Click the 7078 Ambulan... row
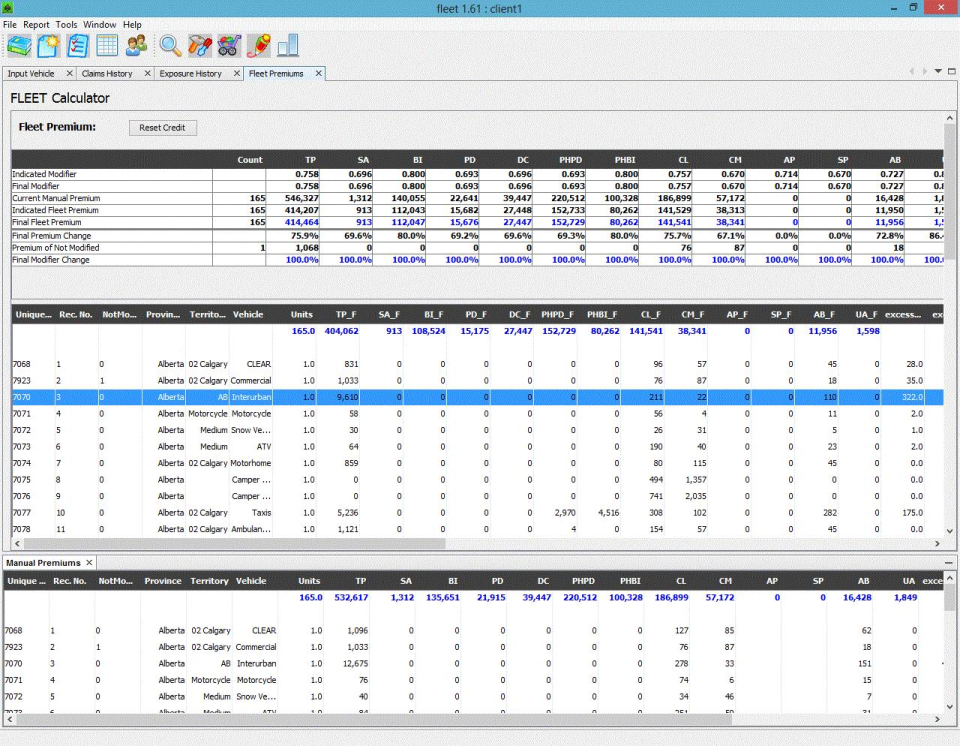The image size is (960, 746). coord(477,529)
